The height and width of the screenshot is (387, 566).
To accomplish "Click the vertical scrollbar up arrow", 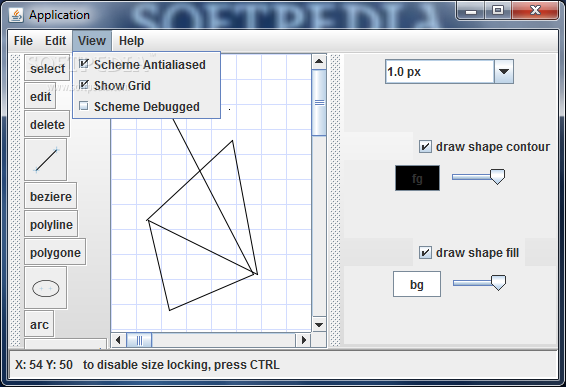I will (319, 61).
